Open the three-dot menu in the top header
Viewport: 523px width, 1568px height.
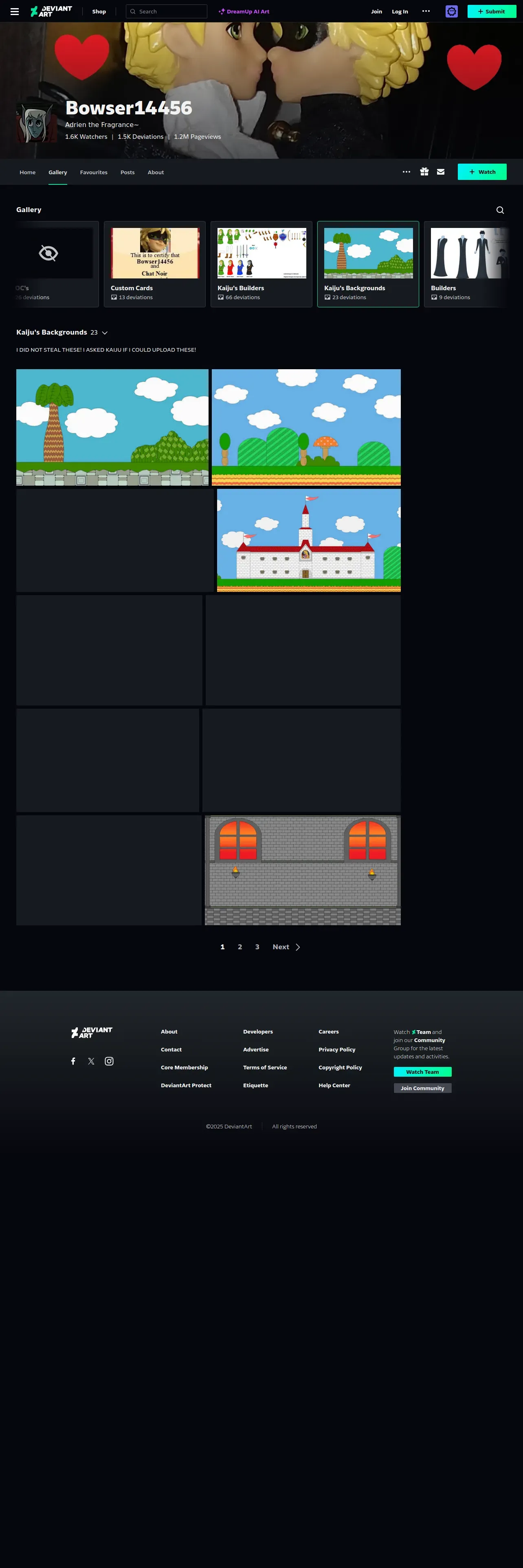[426, 11]
